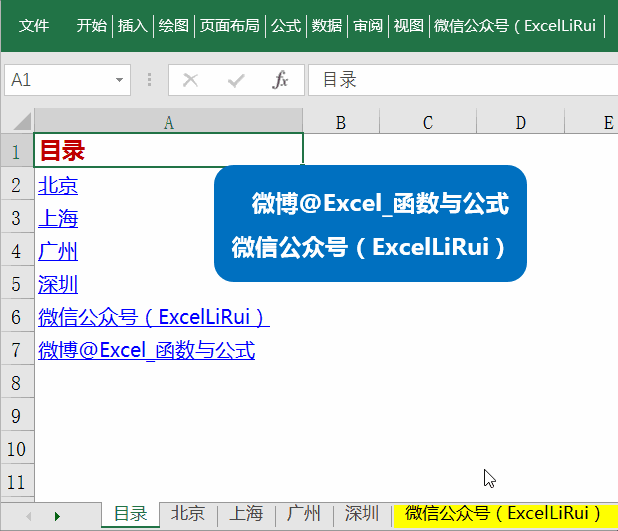This screenshot has width=618, height=531.
Task: Select the blue rounded text box shape
Action: 370,224
